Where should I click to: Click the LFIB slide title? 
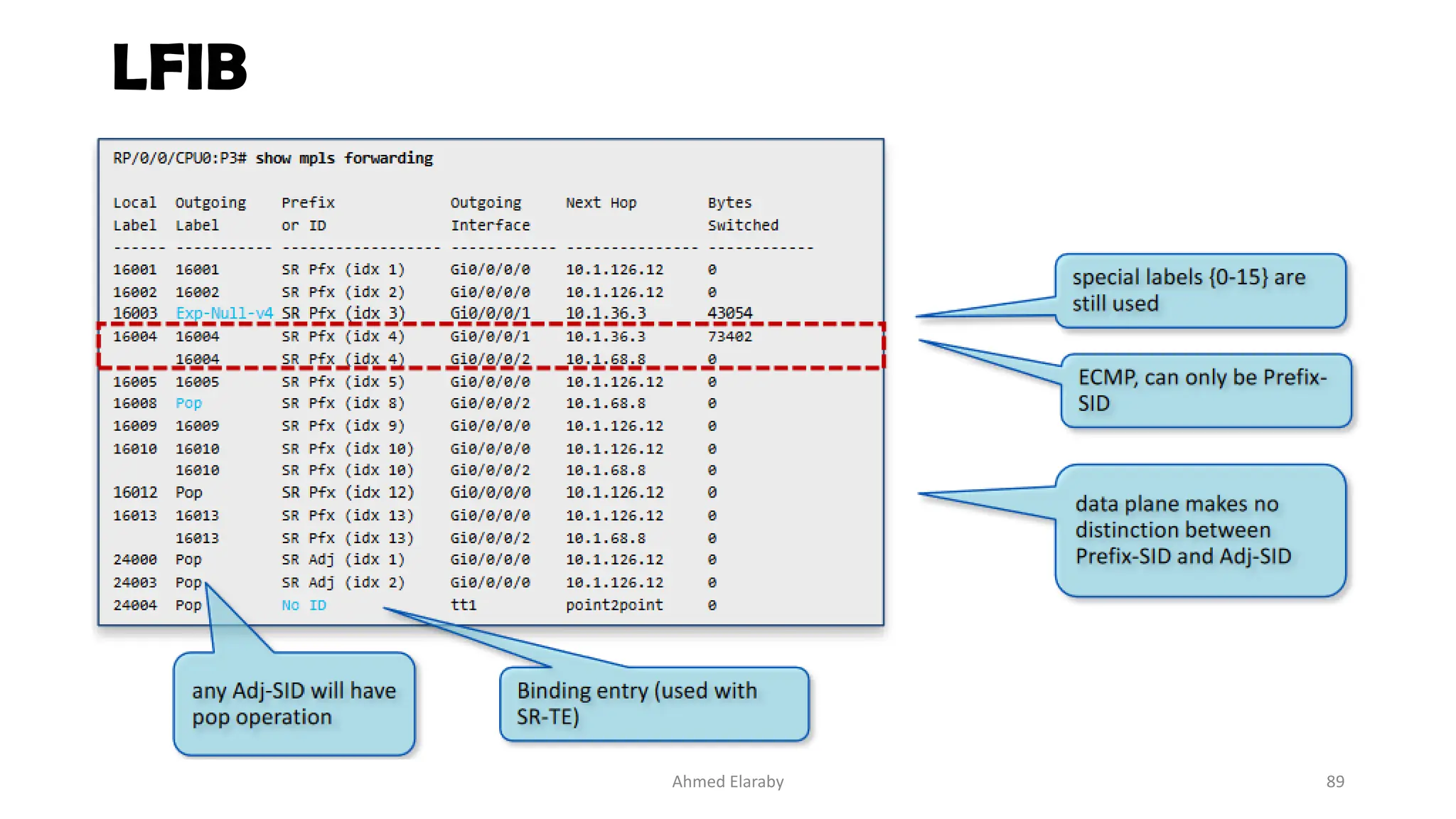tap(180, 68)
